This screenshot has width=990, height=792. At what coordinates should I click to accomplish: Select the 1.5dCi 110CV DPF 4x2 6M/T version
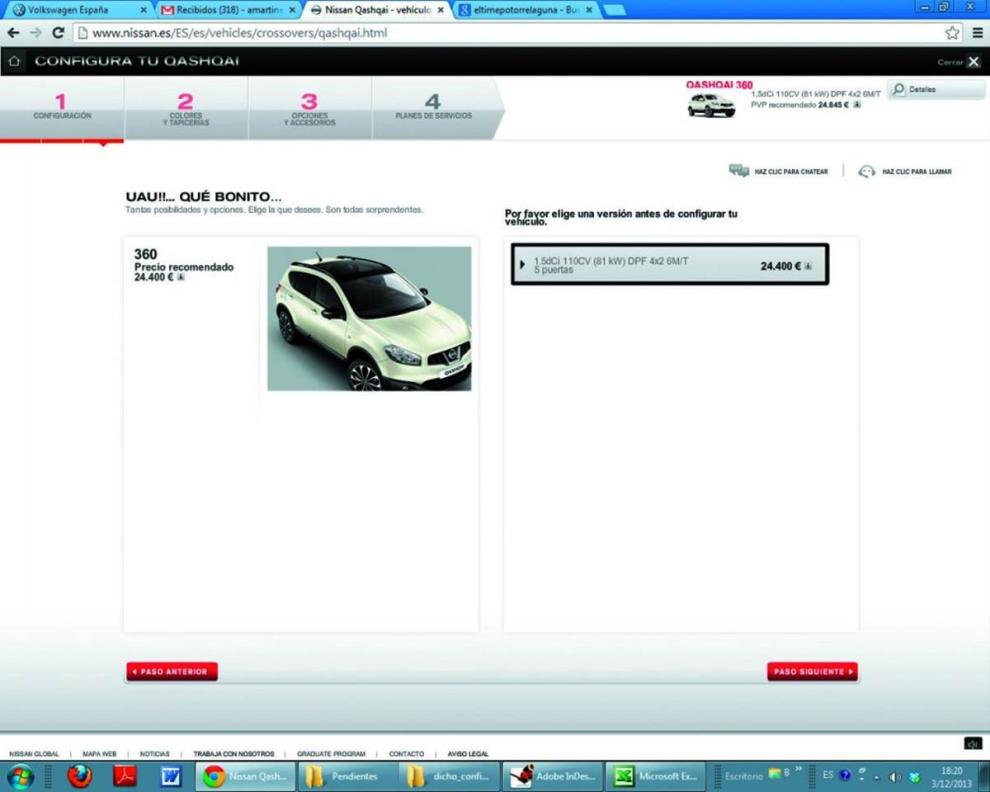[x=669, y=265]
